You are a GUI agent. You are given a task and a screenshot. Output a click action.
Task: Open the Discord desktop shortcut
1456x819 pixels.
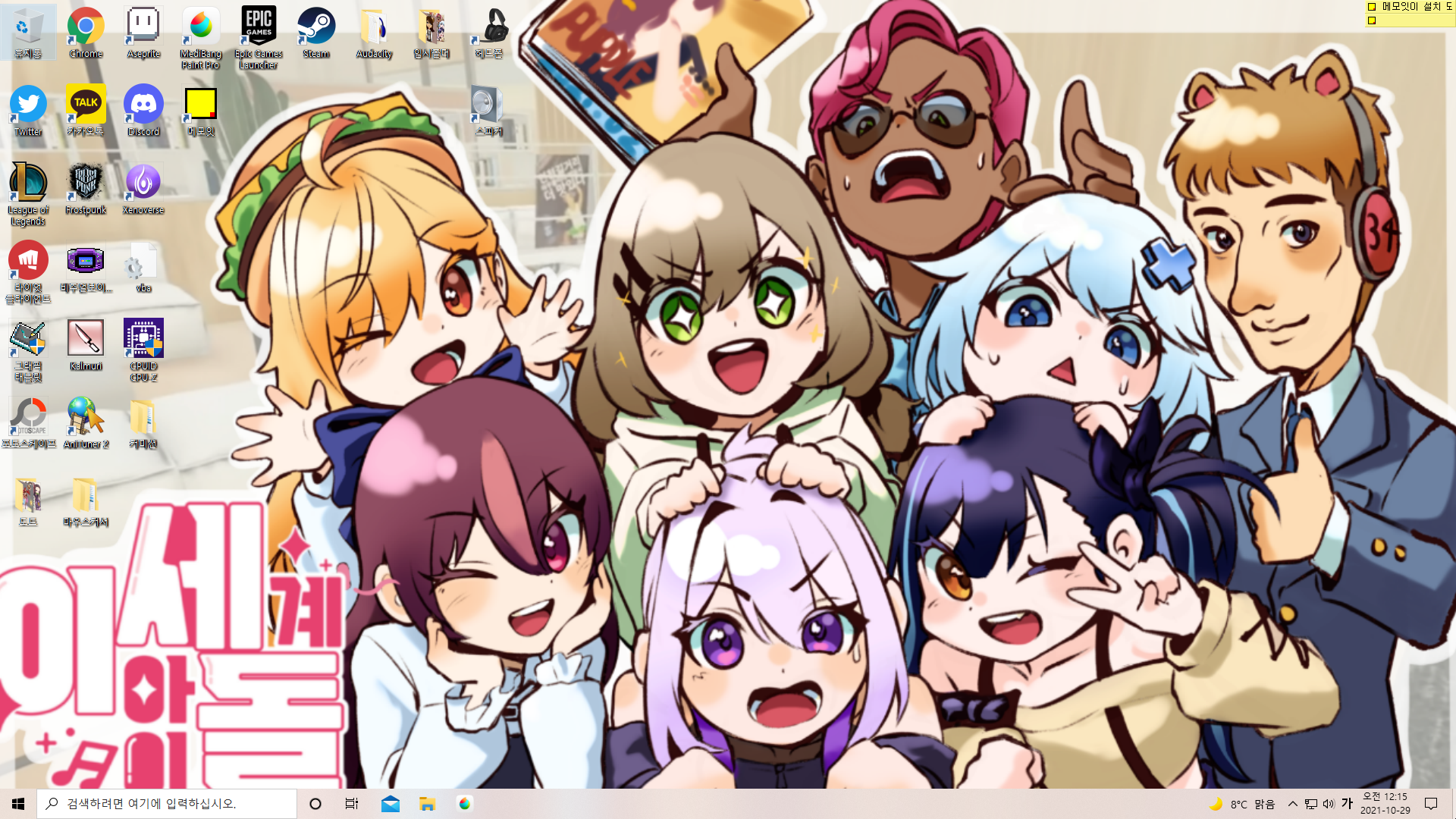coord(143,111)
